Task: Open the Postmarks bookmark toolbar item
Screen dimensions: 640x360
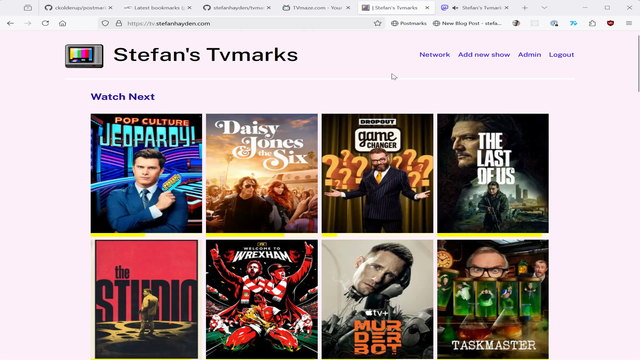Action: pyautogui.click(x=409, y=23)
